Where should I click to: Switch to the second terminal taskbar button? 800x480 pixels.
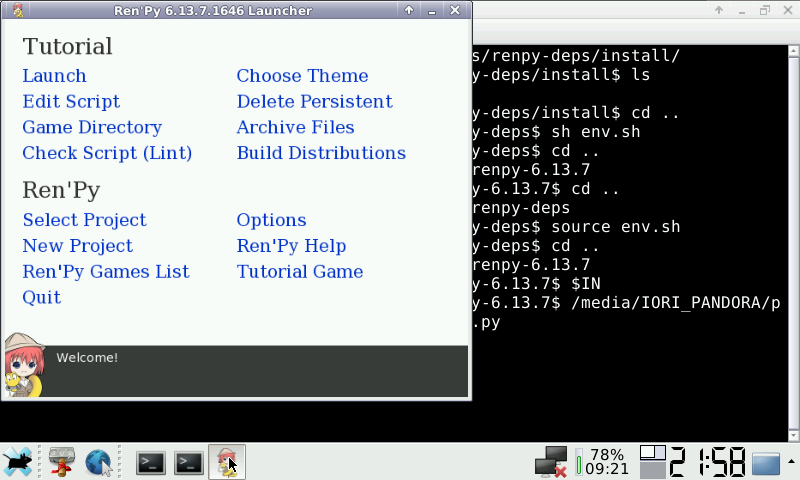pyautogui.click(x=189, y=462)
